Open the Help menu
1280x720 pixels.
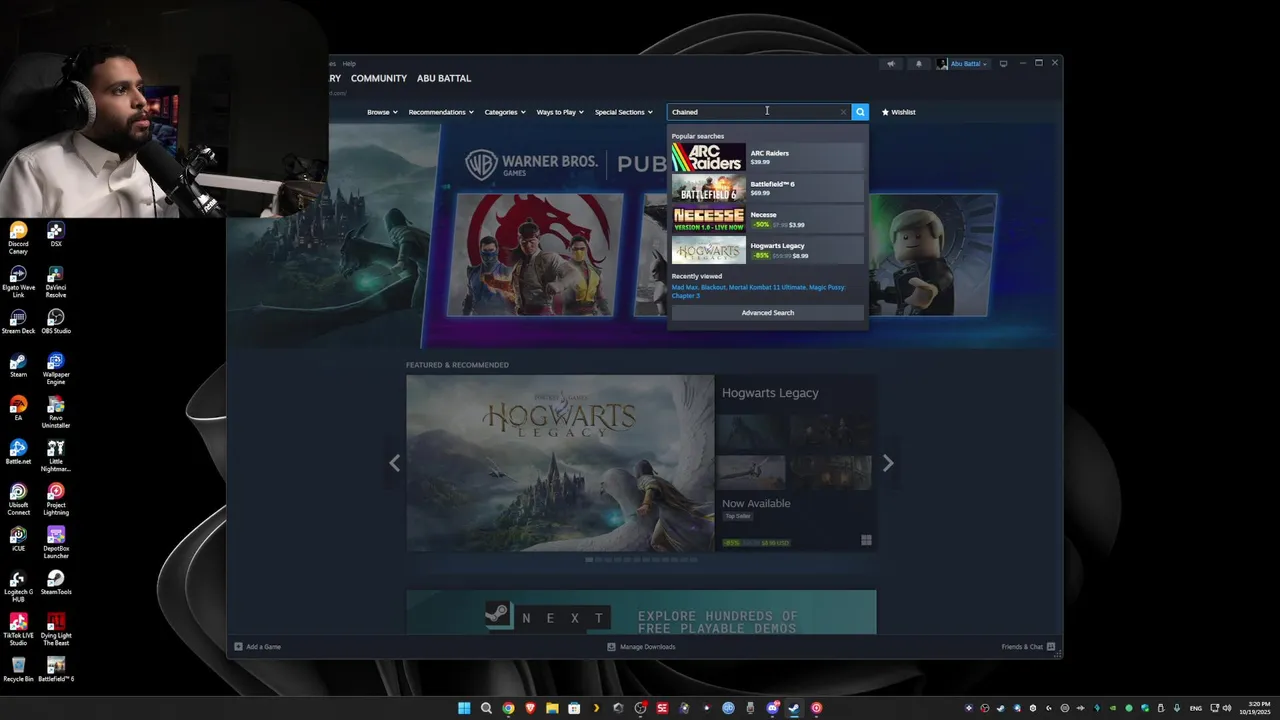349,64
